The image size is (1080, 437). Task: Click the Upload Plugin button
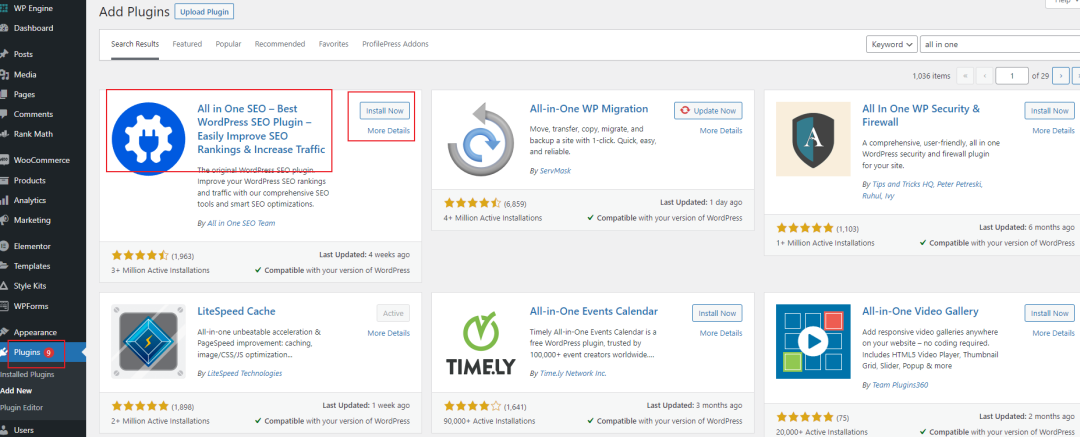tap(204, 12)
